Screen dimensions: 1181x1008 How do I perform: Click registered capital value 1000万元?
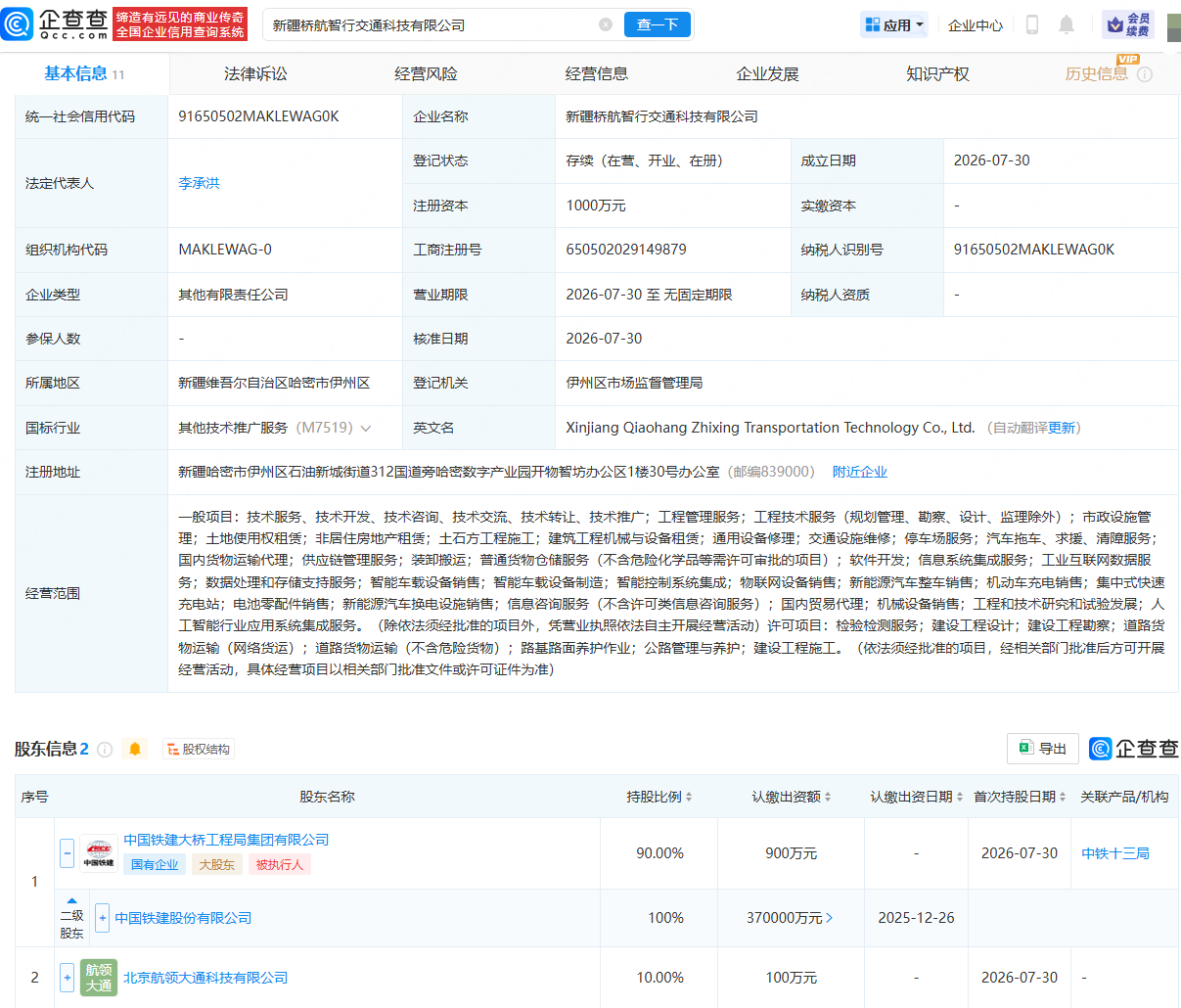pos(595,206)
